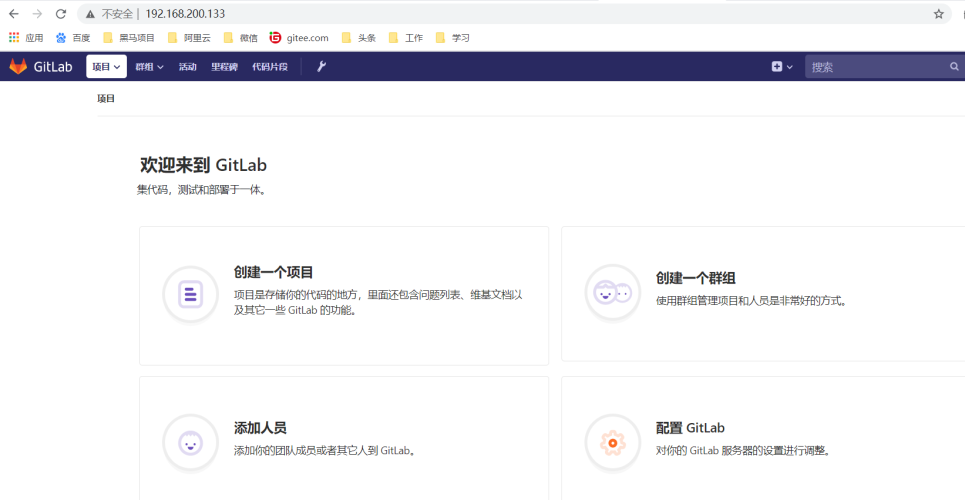Open the 学习 bookmark folder
The image size is (965, 500).
(452, 38)
